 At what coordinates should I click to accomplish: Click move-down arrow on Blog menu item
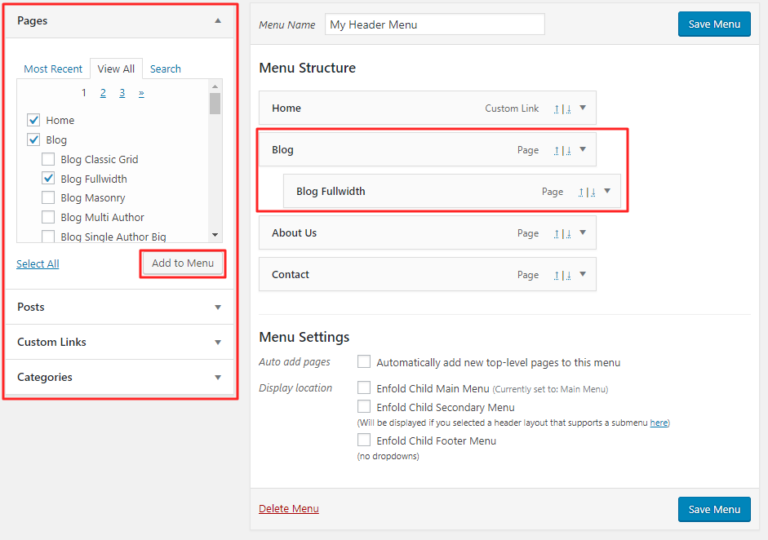(x=568, y=150)
